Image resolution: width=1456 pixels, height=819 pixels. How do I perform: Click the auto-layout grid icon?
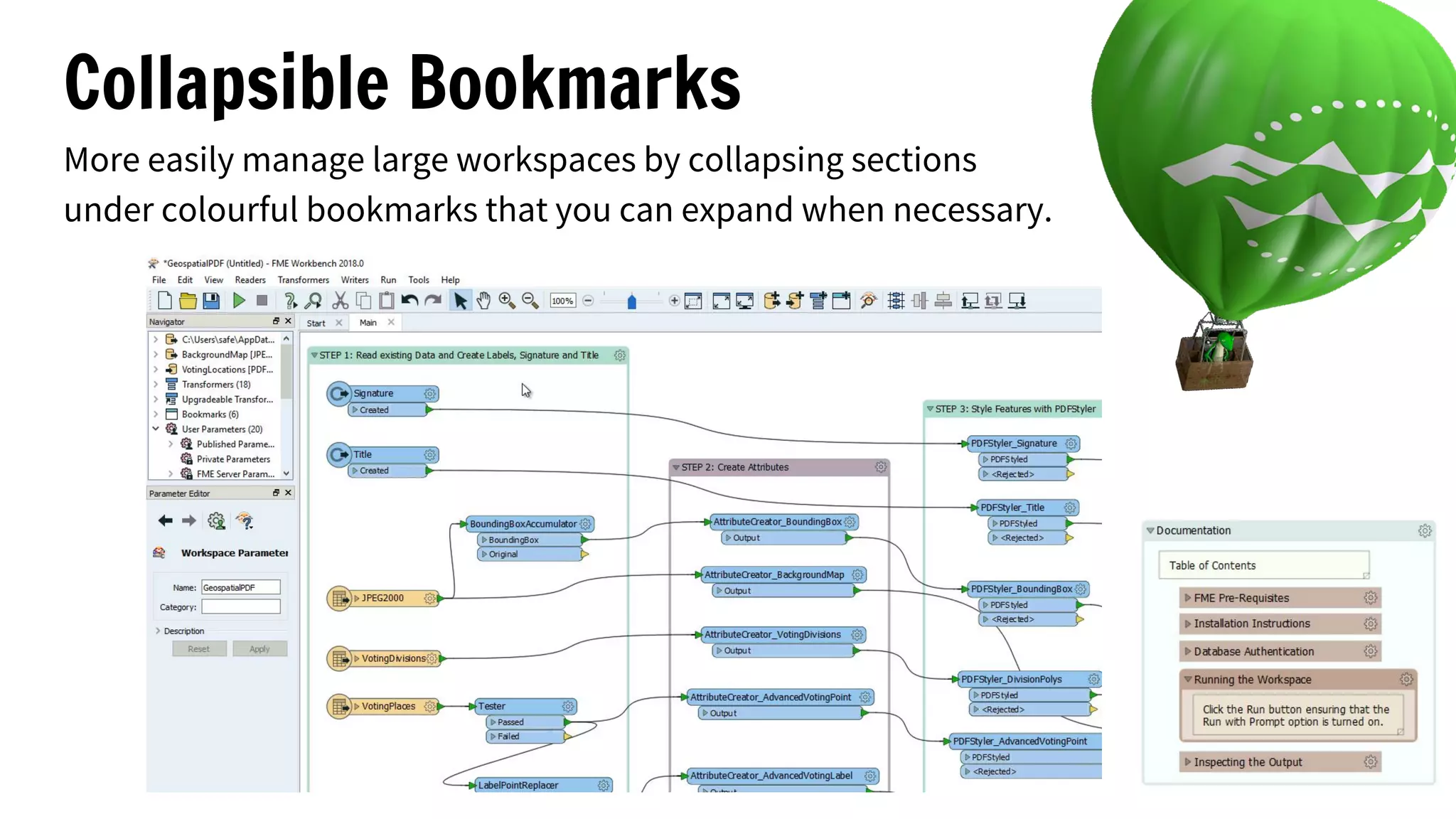[896, 301]
